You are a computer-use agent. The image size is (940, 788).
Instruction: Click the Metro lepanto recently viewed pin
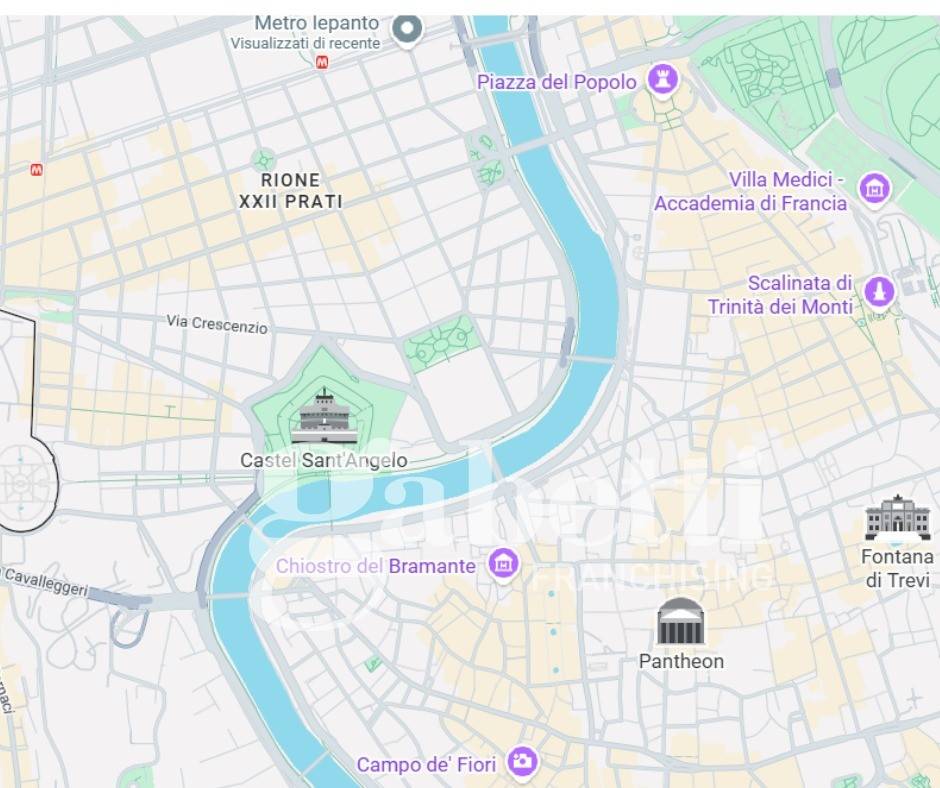click(x=408, y=29)
